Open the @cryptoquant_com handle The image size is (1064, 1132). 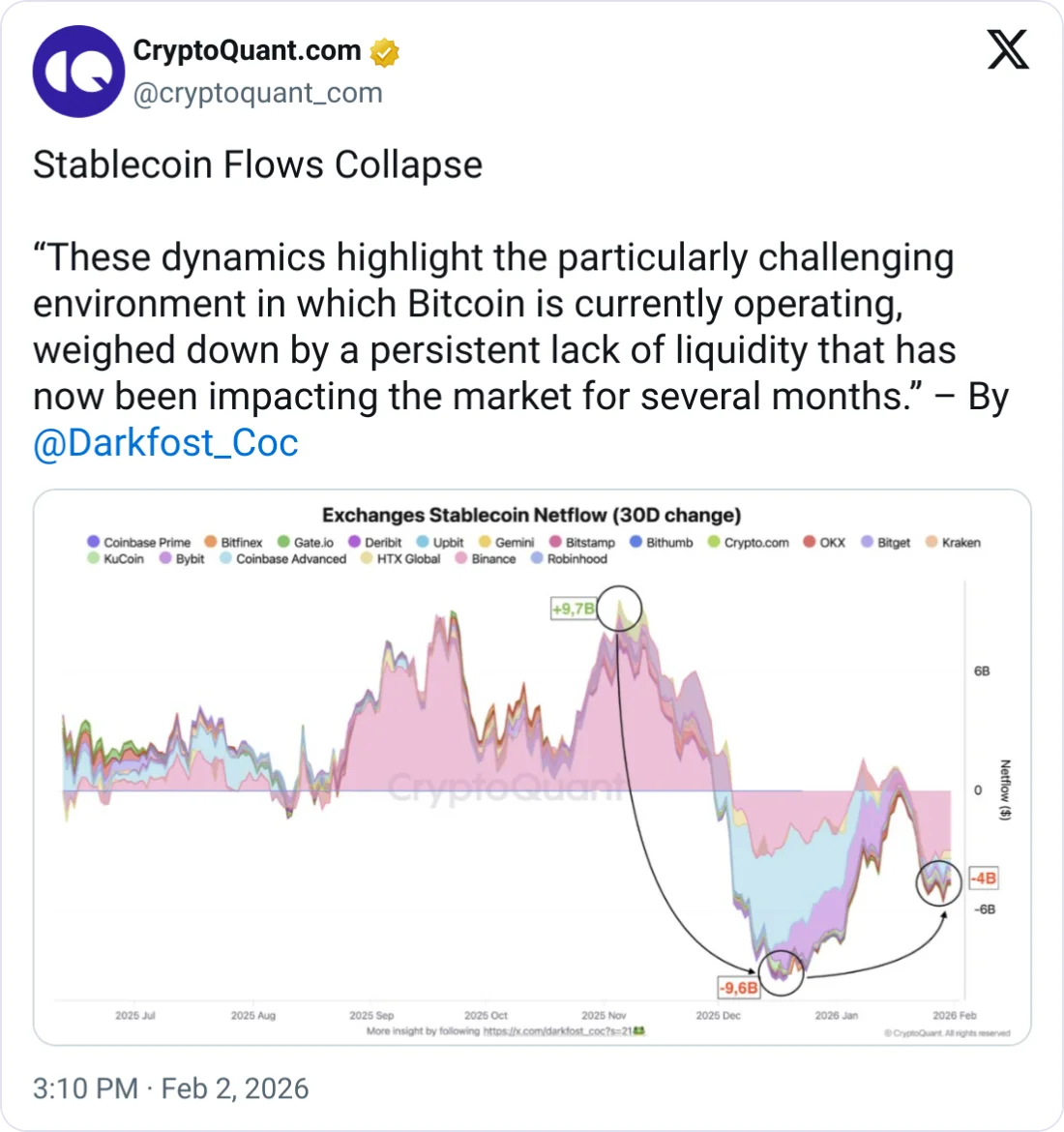(257, 94)
